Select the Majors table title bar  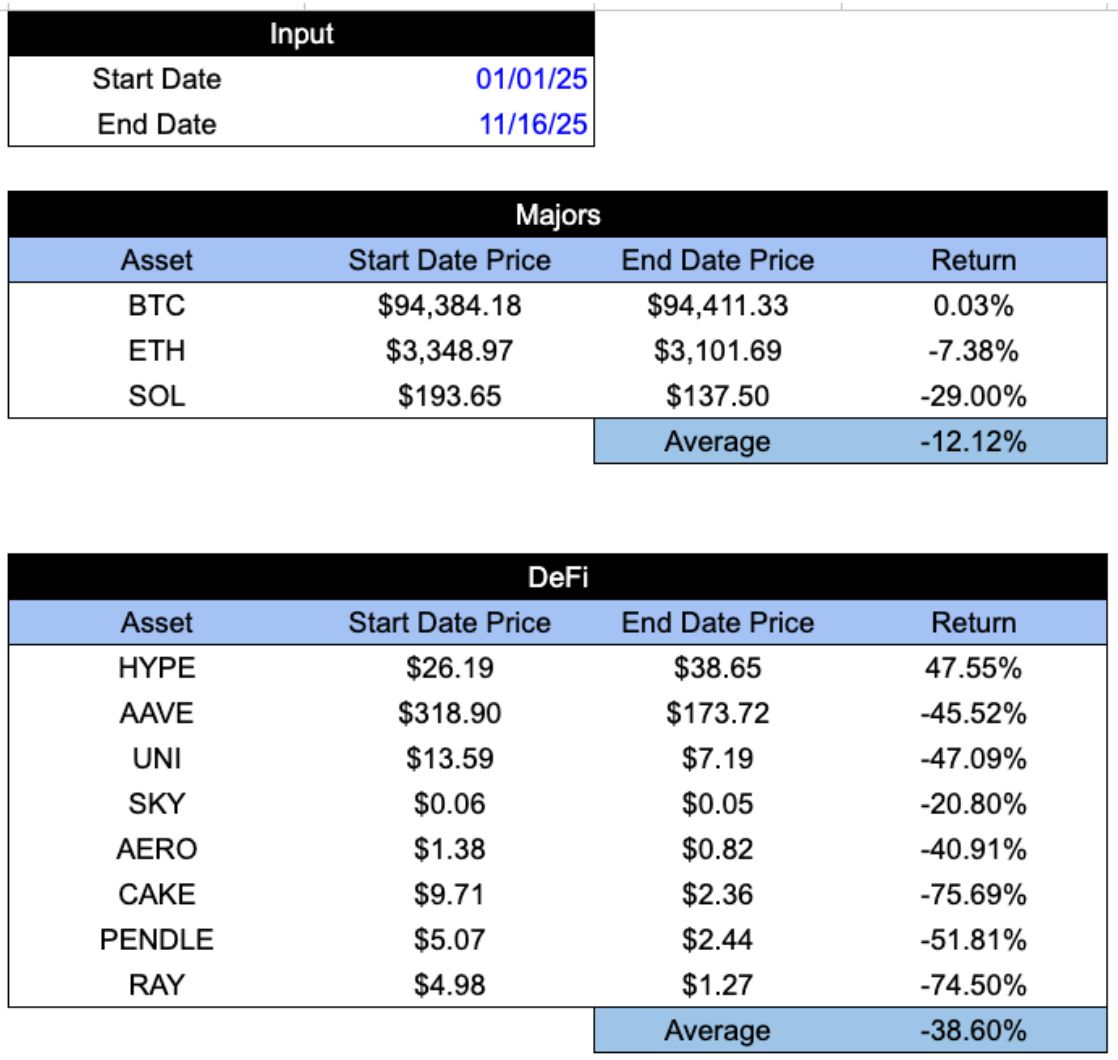[557, 214]
